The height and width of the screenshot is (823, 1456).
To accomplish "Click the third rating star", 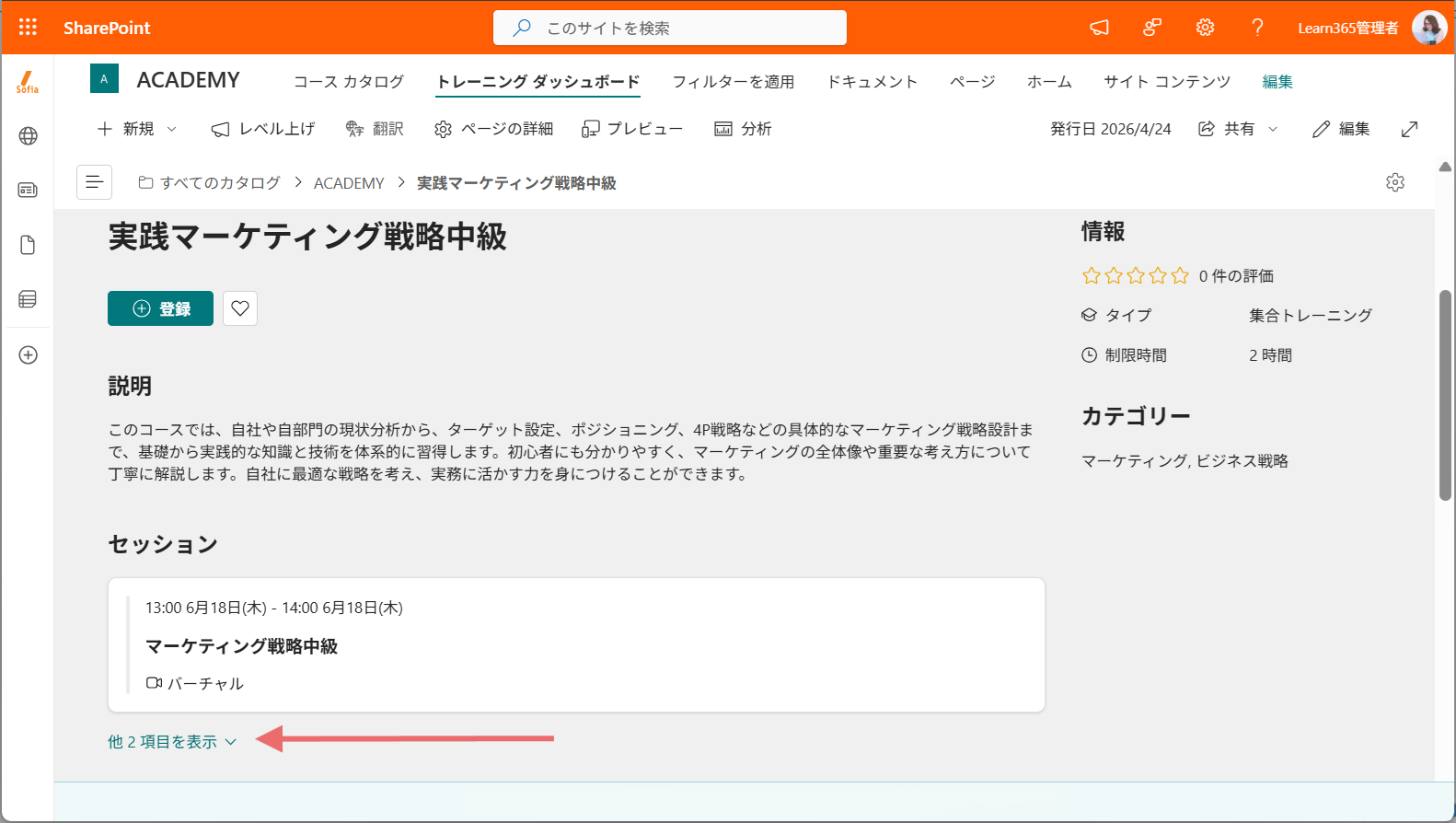I will pyautogui.click(x=1136, y=275).
